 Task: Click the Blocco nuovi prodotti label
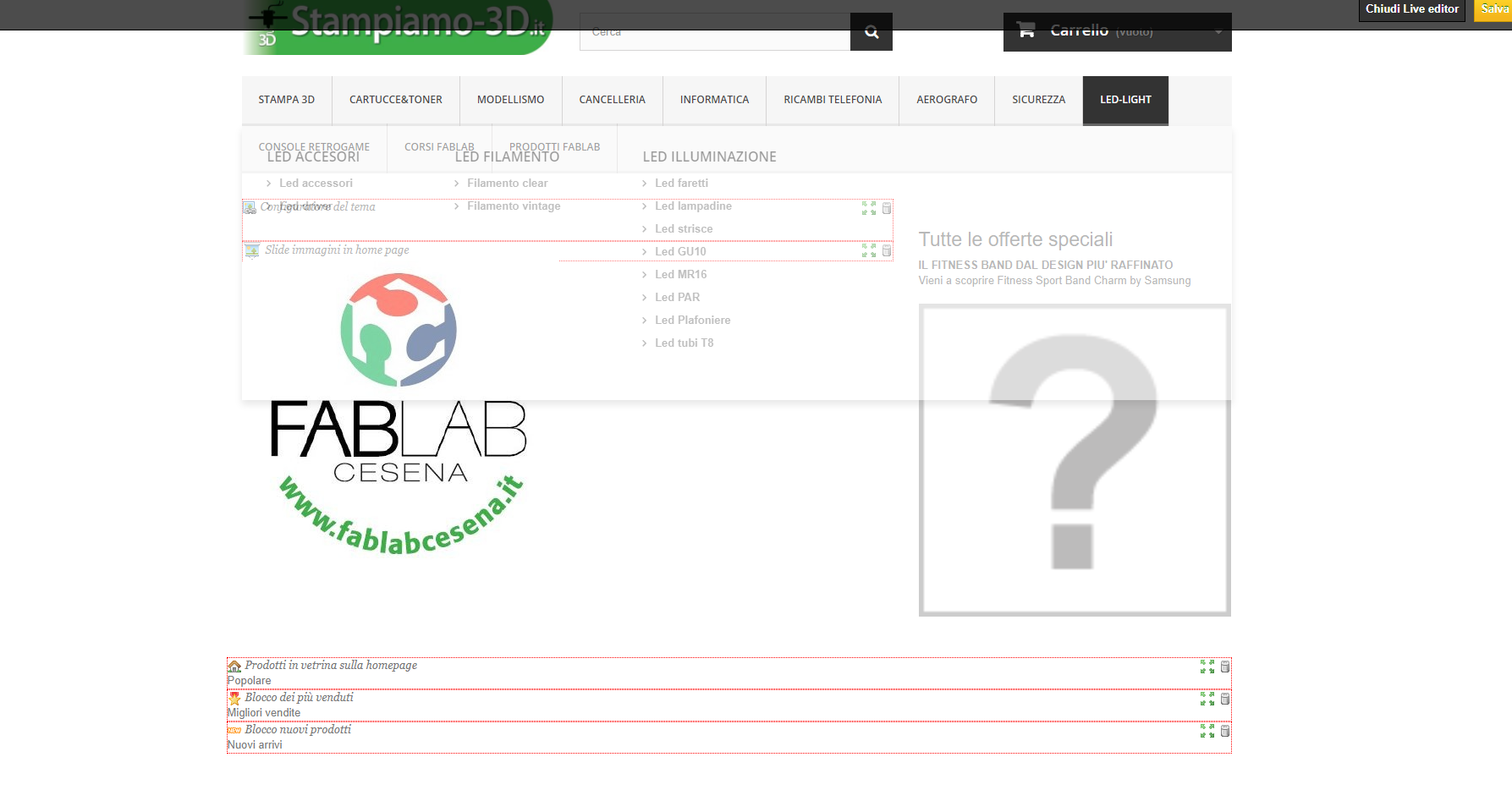tap(298, 730)
